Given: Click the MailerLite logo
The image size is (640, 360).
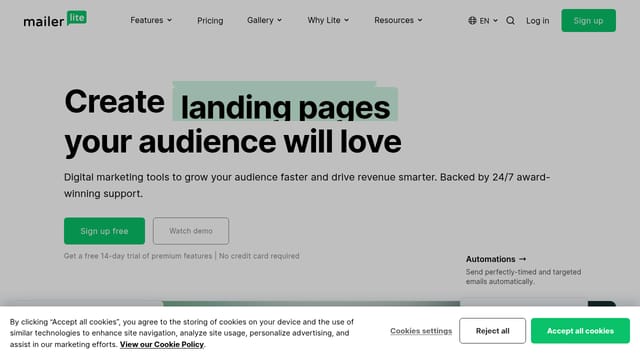Looking at the screenshot, I should (55, 19).
